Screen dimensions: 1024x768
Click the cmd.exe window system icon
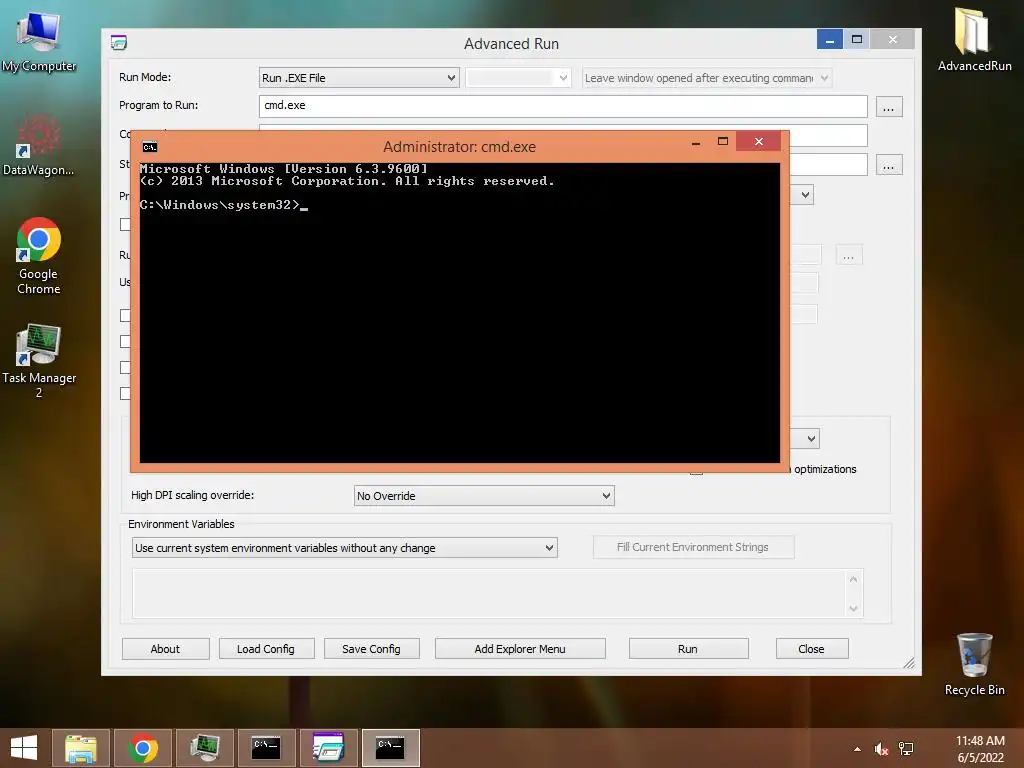[x=150, y=147]
